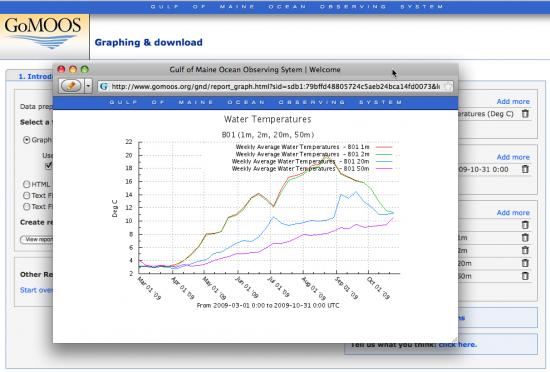Click the purple B01 50m legend line
Viewport: 550px width, 372px height.
tap(384, 169)
